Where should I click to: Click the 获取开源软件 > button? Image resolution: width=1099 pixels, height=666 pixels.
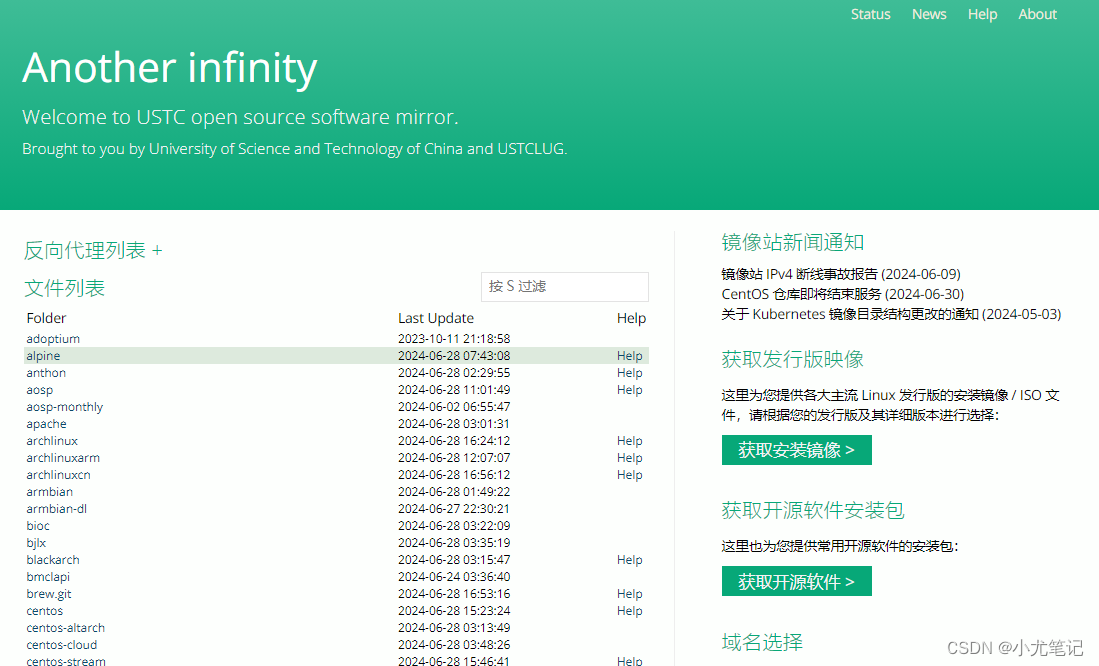[x=796, y=581]
